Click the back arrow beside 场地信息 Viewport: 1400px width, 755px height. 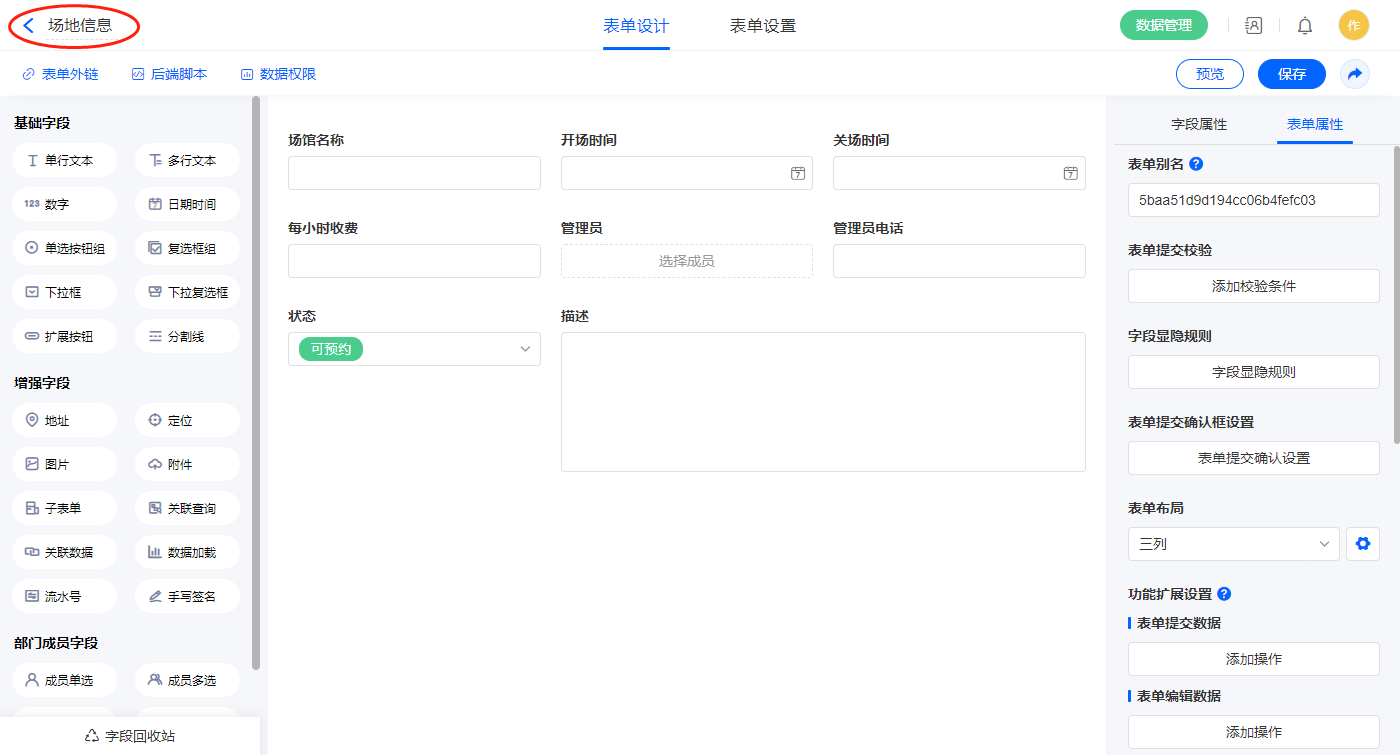click(x=29, y=26)
